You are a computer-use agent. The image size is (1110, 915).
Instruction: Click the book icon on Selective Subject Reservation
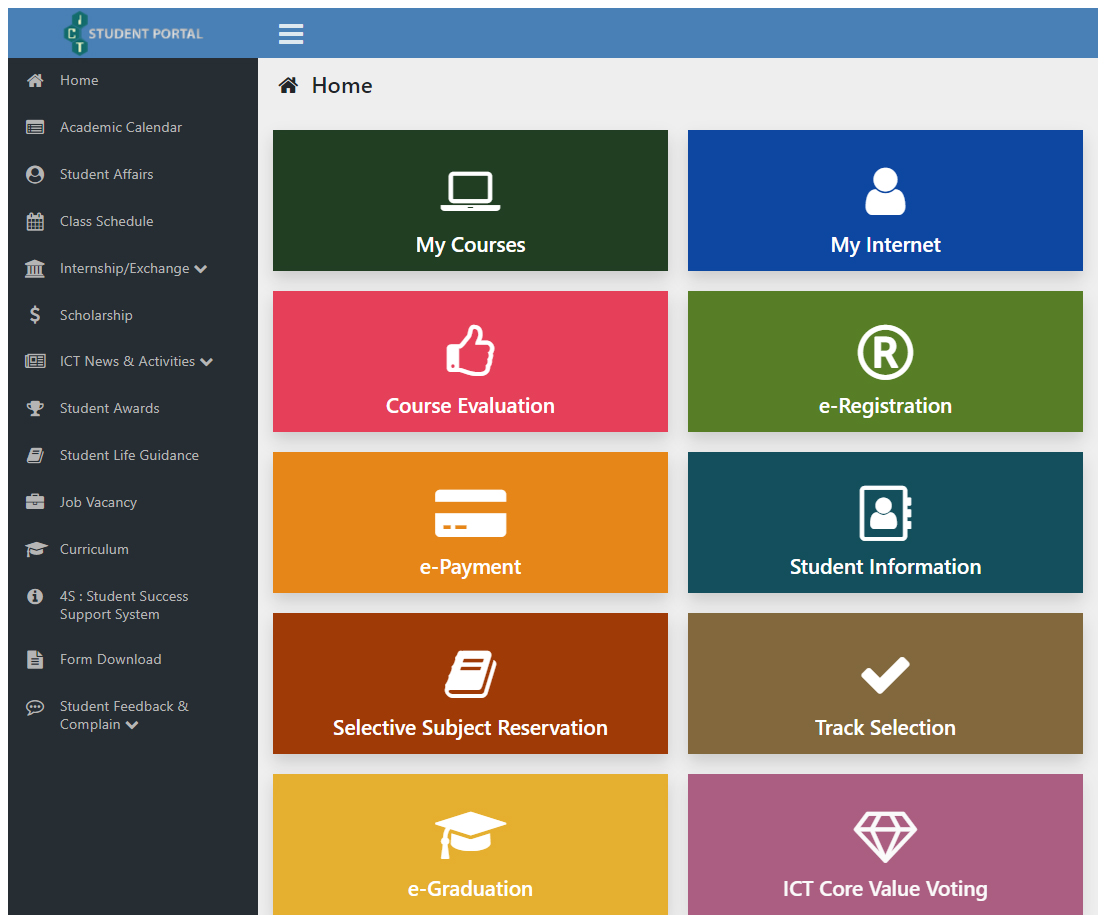pos(470,674)
